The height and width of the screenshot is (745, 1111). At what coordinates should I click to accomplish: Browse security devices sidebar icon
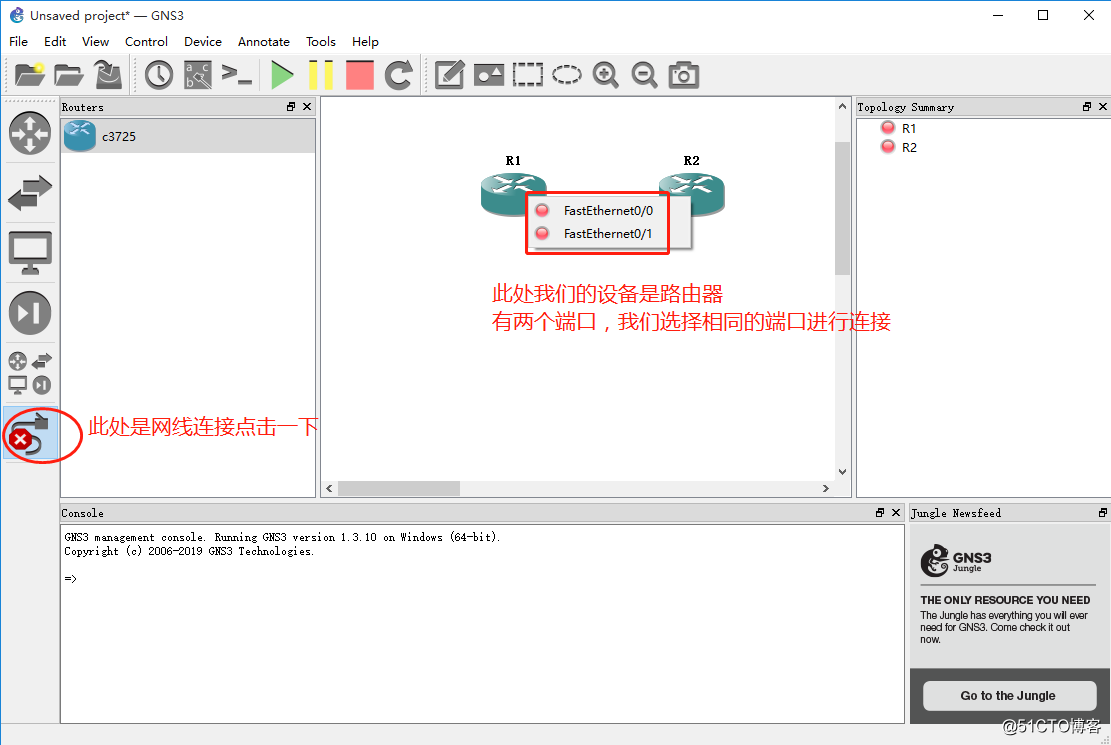pos(30,313)
